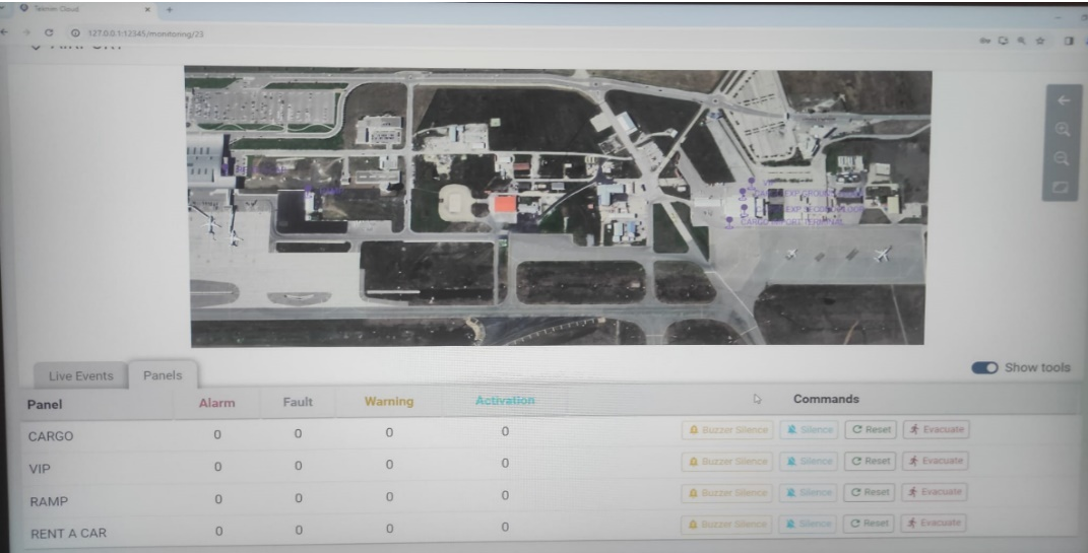Reset the VIP panel
This screenshot has width=1088, height=553.
click(870, 461)
